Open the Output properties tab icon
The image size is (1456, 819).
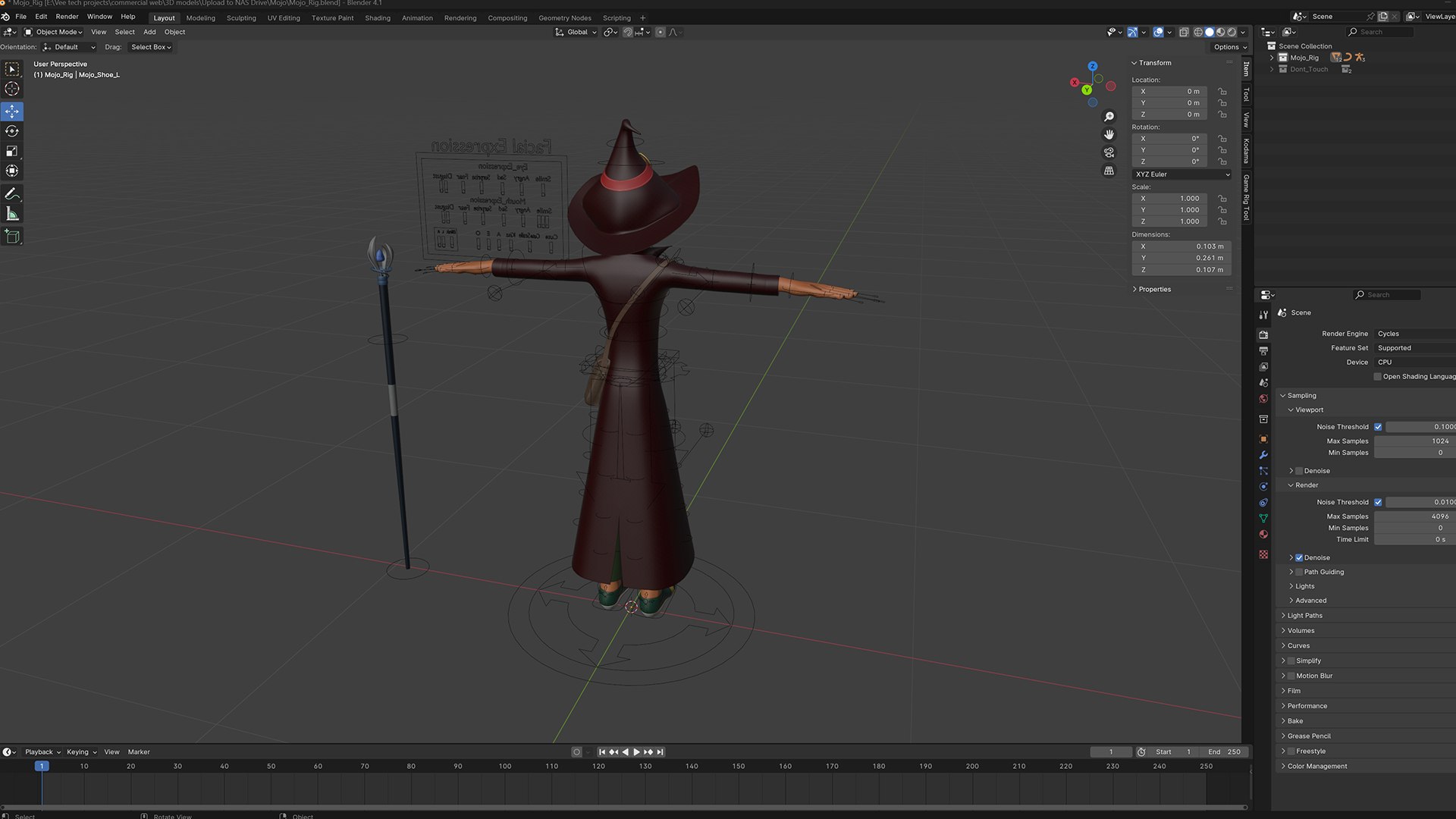[1263, 350]
